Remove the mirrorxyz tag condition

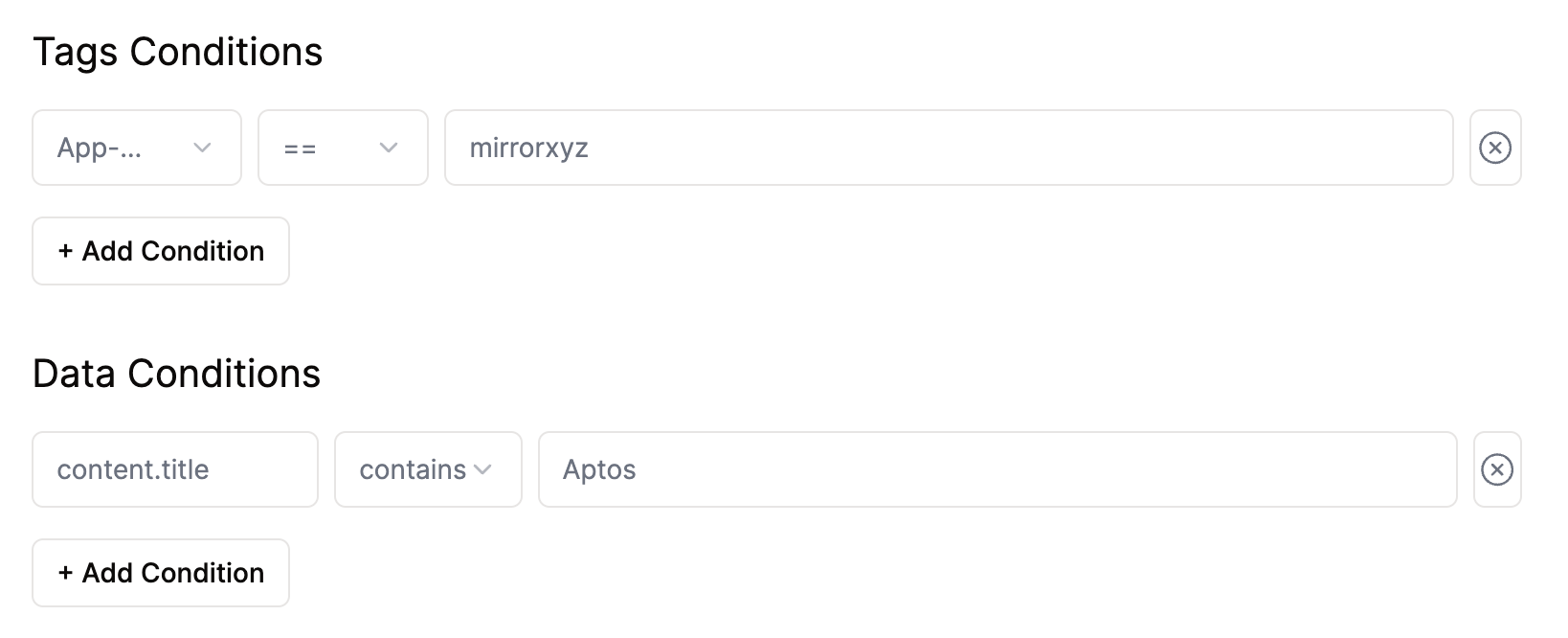click(1494, 148)
